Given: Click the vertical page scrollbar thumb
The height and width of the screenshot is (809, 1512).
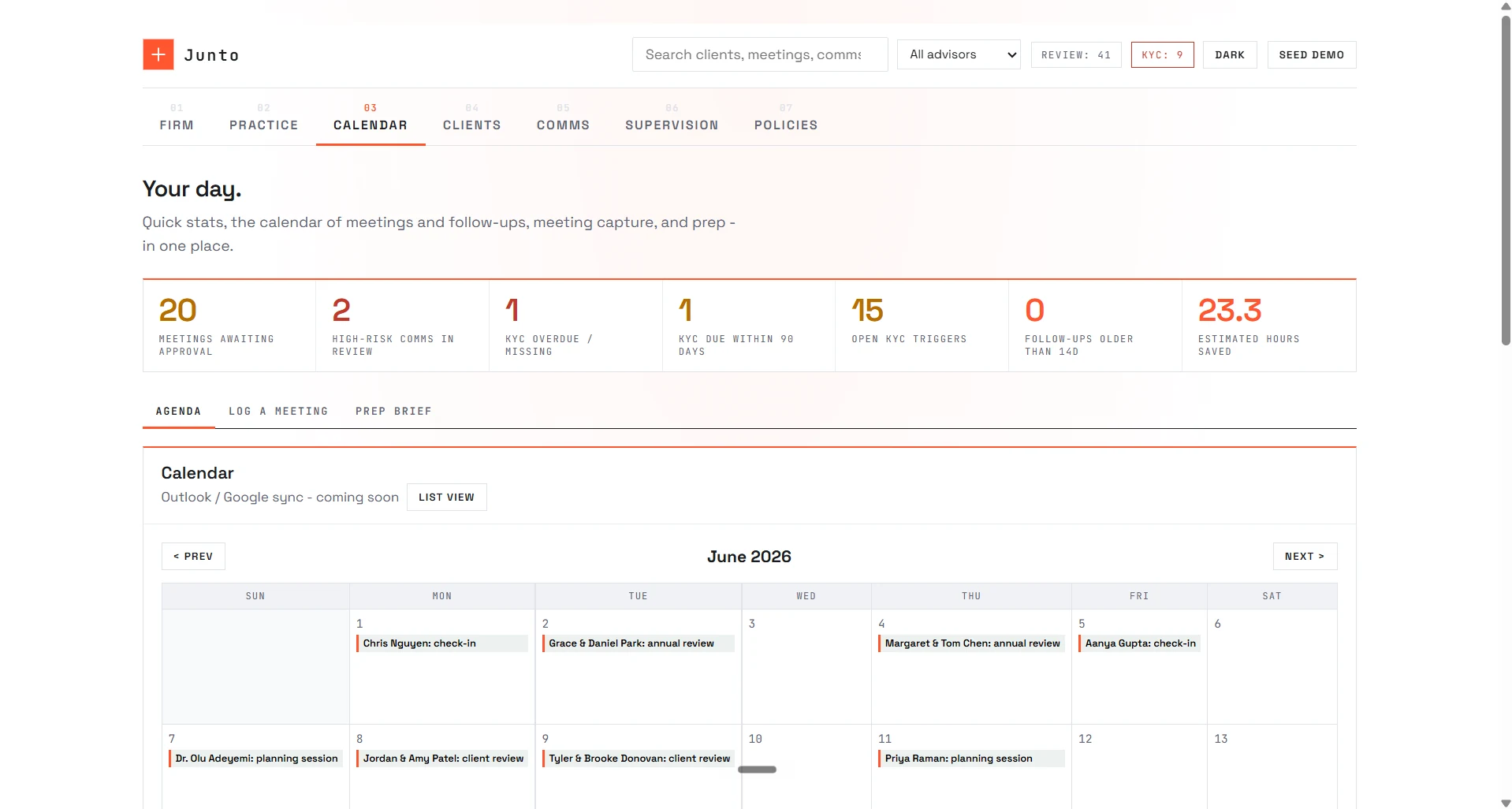Looking at the screenshot, I should pyautogui.click(x=1506, y=180).
